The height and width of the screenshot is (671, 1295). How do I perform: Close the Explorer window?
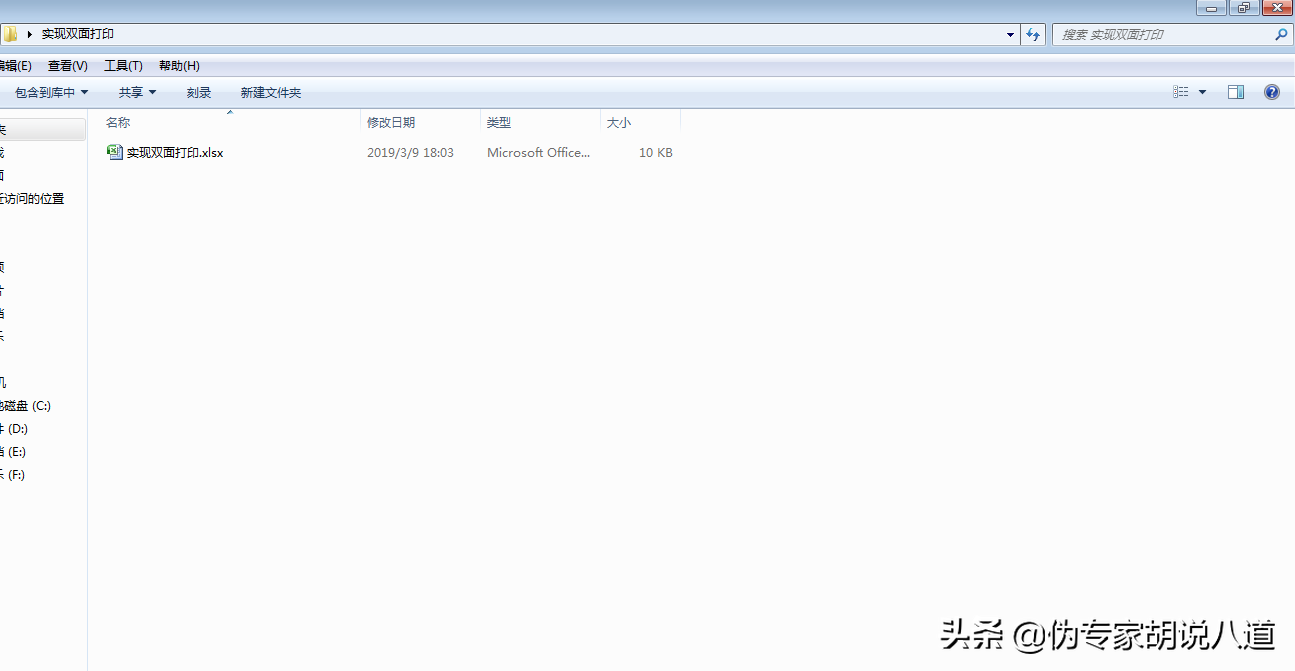[1277, 8]
